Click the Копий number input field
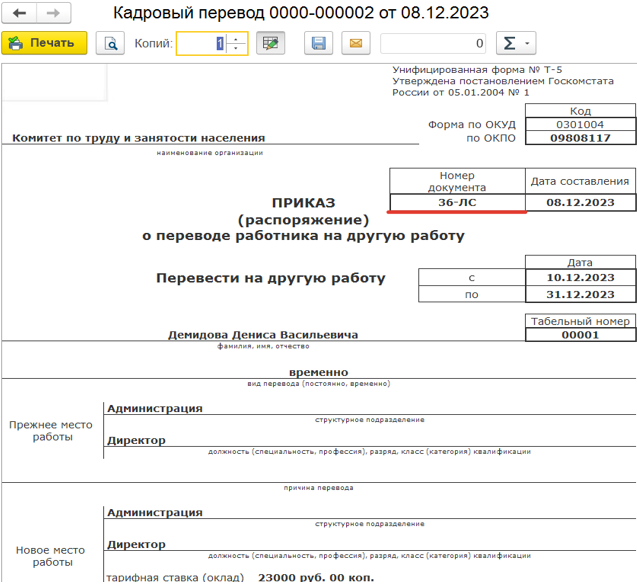The height and width of the screenshot is (585, 637). 201,43
